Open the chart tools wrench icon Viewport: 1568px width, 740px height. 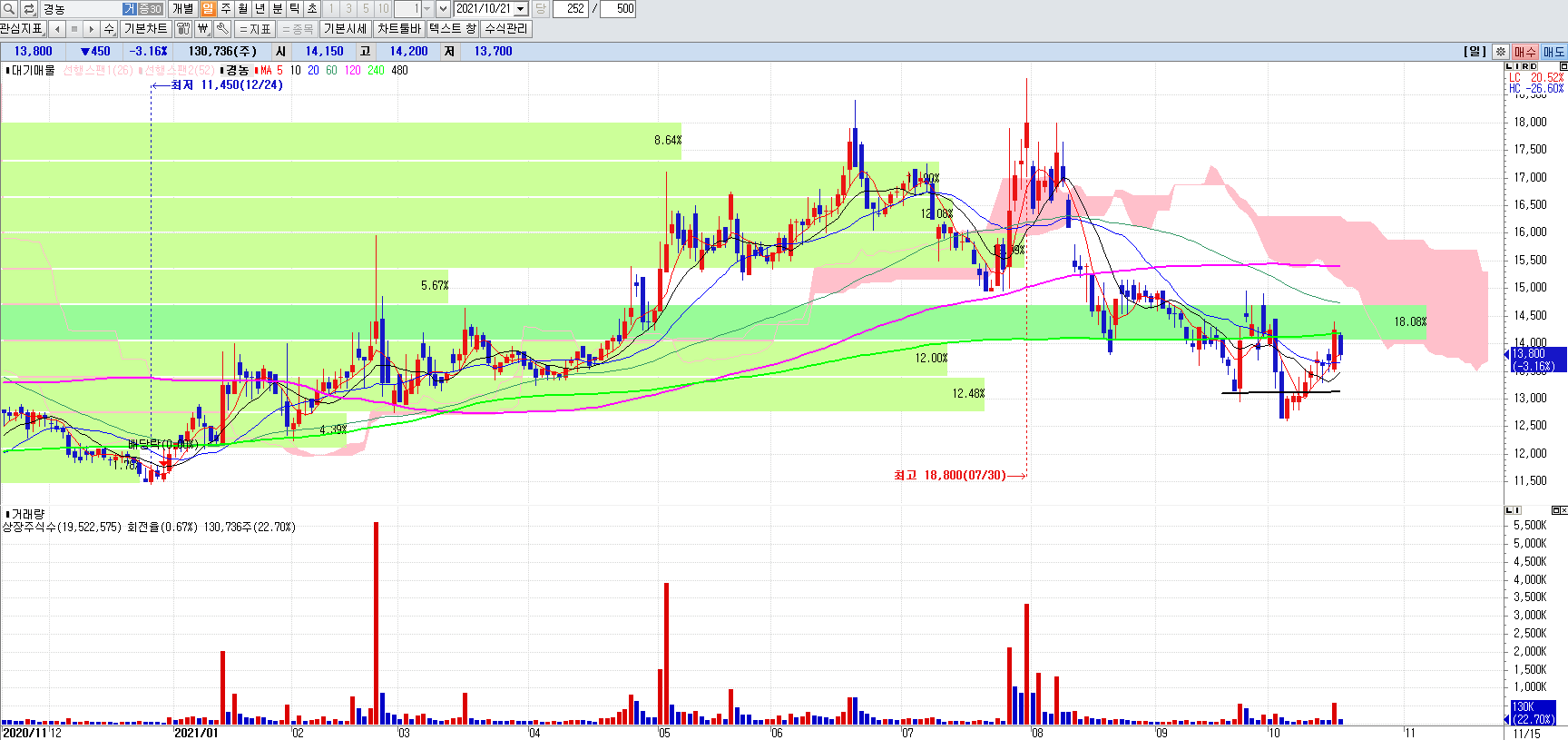tap(222, 29)
